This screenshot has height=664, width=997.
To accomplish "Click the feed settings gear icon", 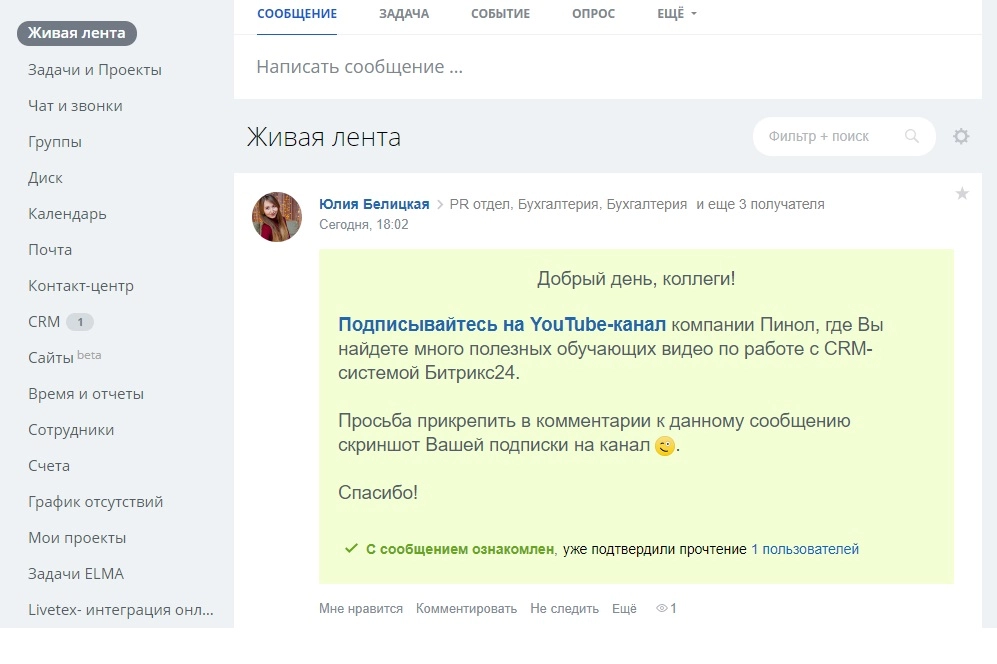I will (x=961, y=137).
